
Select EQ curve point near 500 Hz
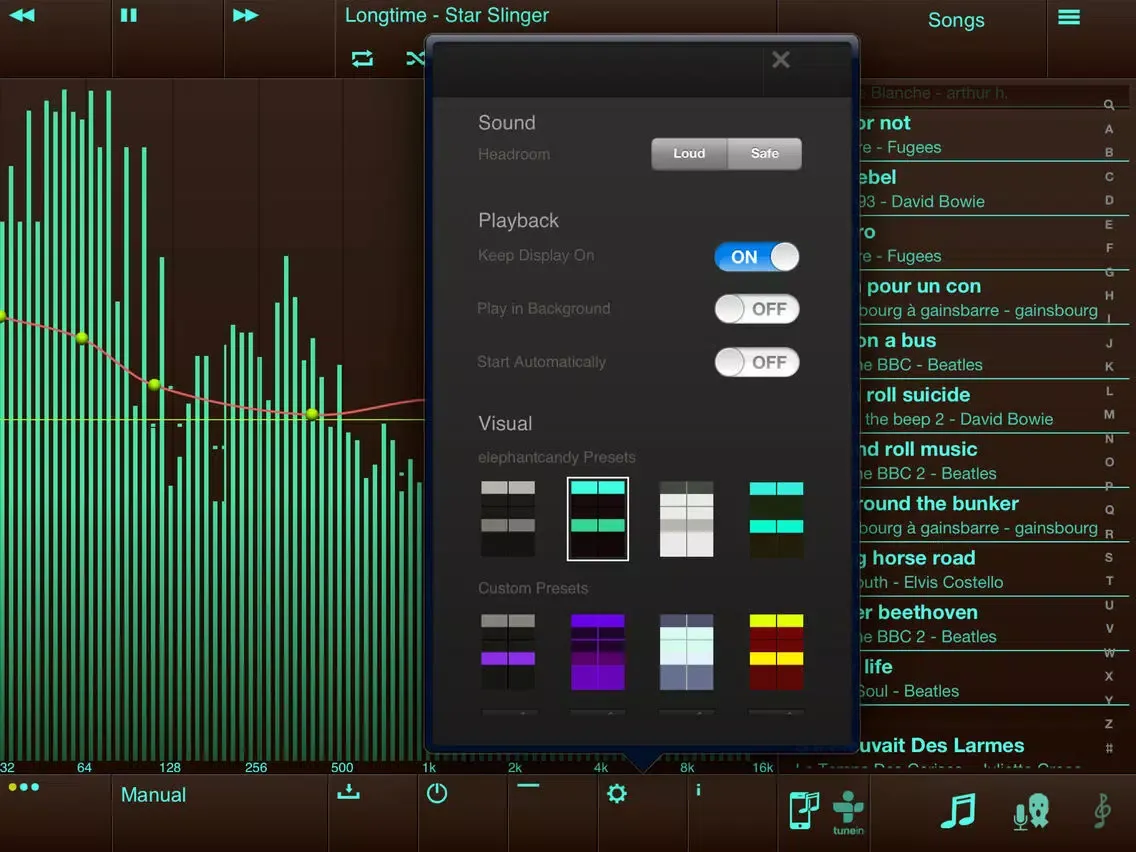point(312,414)
